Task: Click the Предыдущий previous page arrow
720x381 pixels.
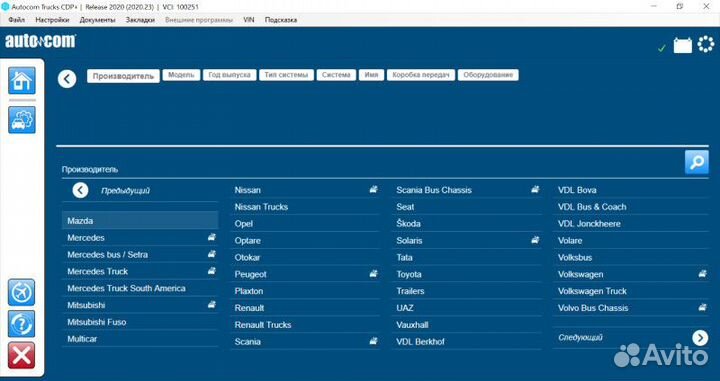Action: coord(80,190)
